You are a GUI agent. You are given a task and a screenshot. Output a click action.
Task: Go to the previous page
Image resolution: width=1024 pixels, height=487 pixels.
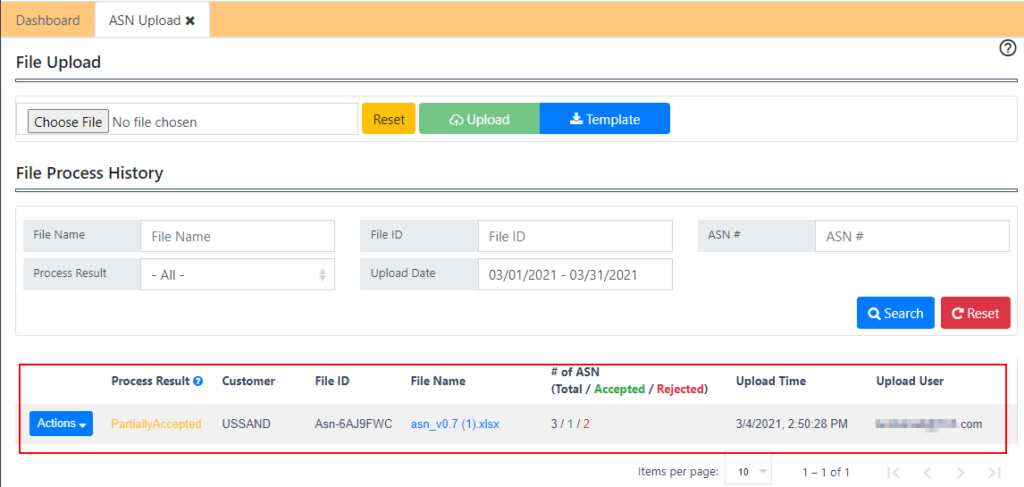point(927,472)
